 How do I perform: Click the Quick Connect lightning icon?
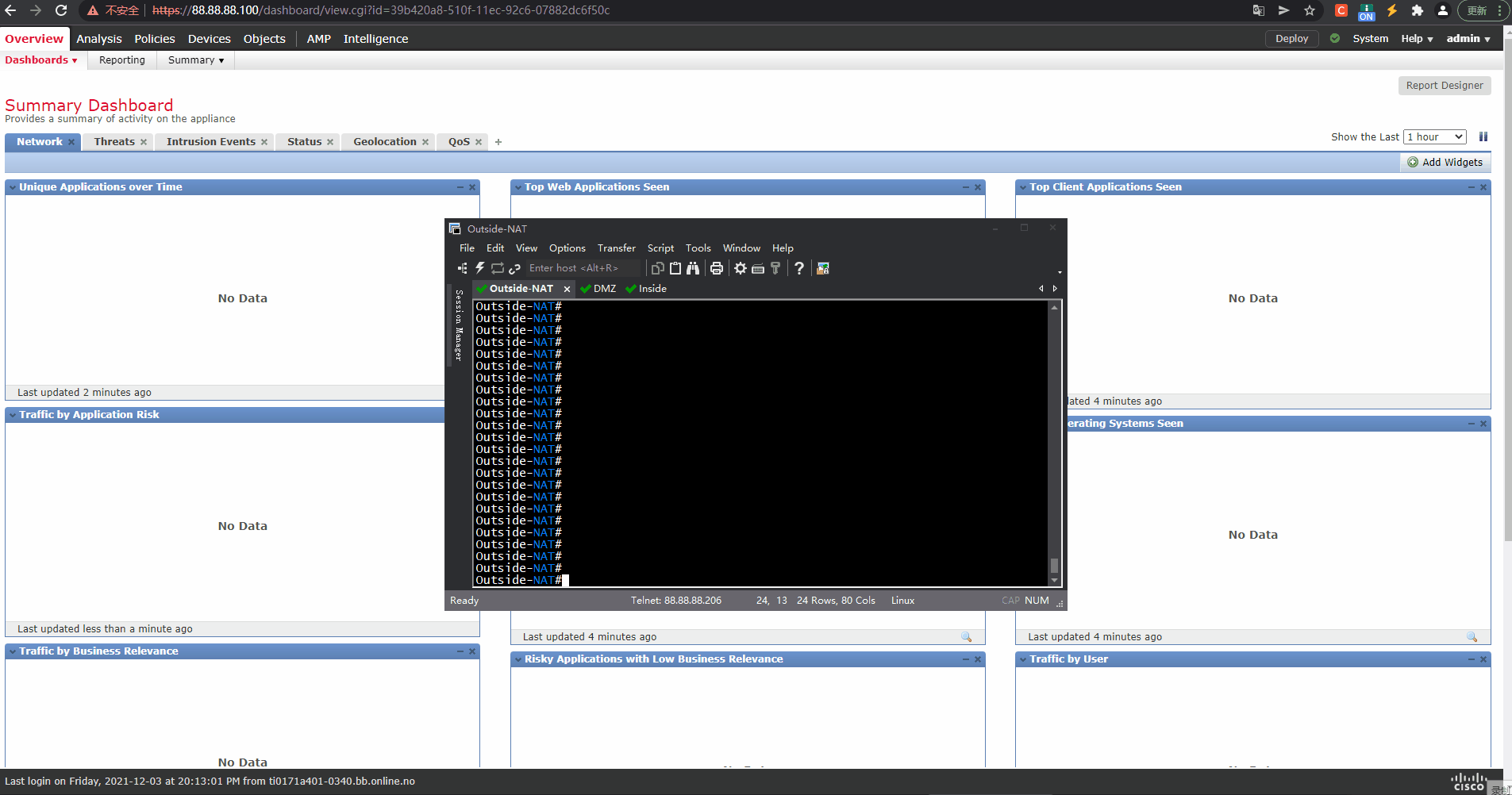pos(479,268)
